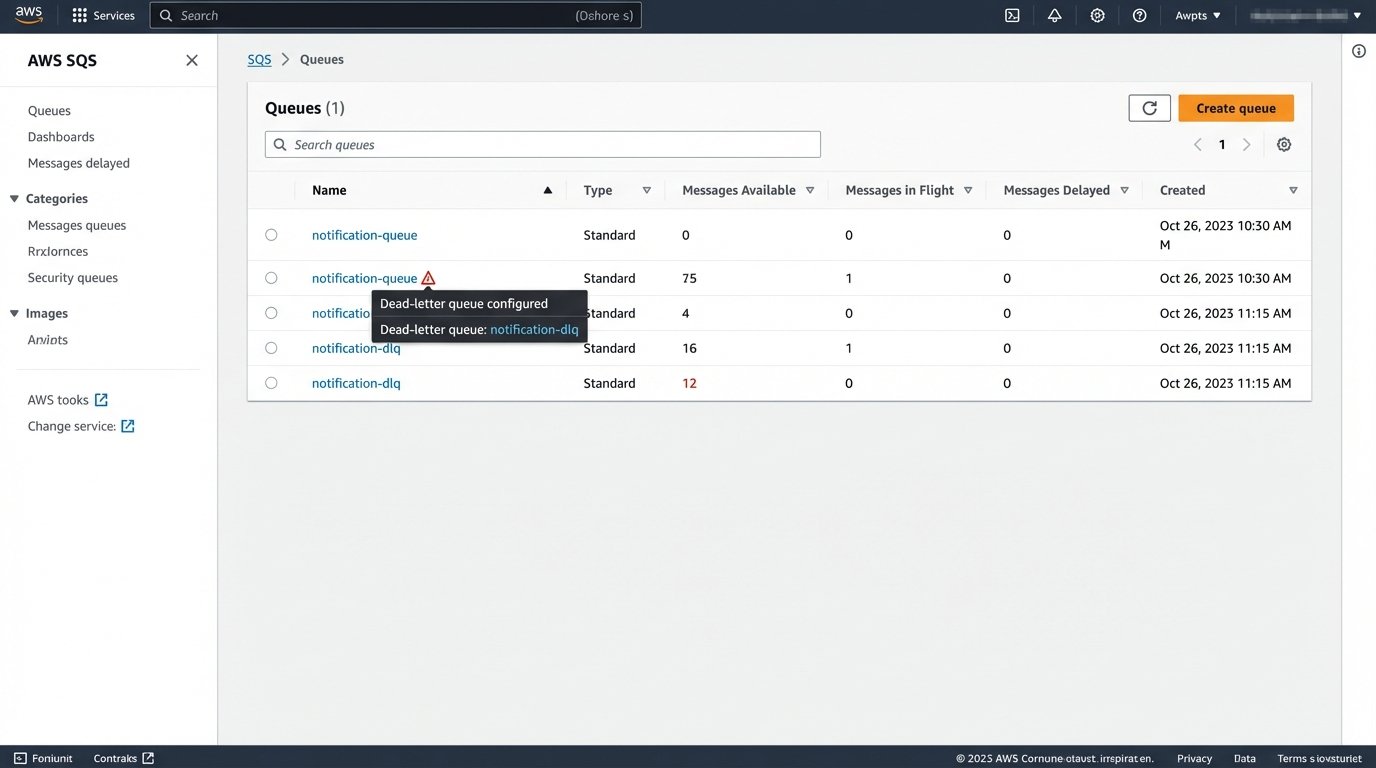Click the red warning triangle icon

(428, 278)
